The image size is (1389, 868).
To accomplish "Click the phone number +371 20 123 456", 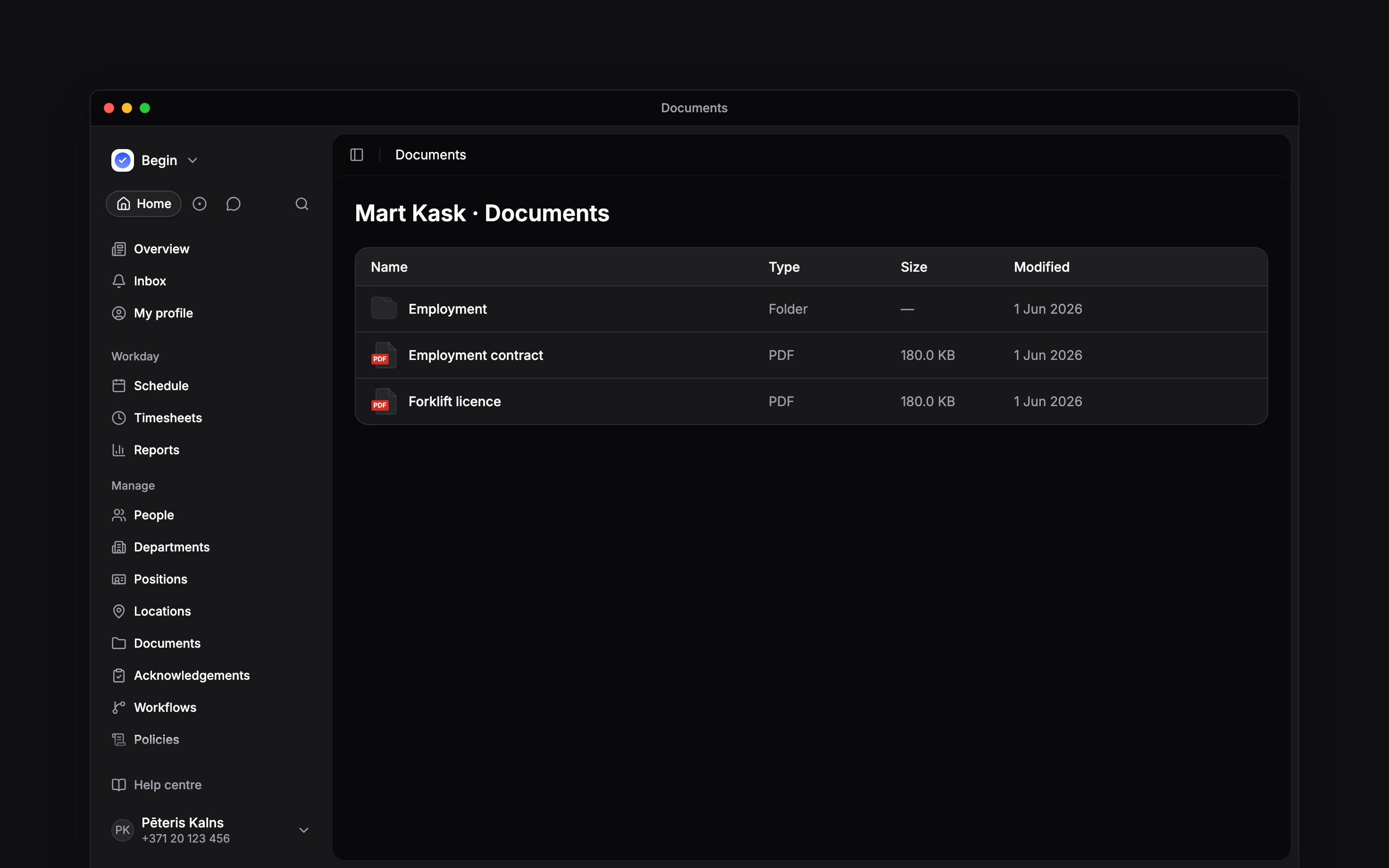I will [185, 839].
